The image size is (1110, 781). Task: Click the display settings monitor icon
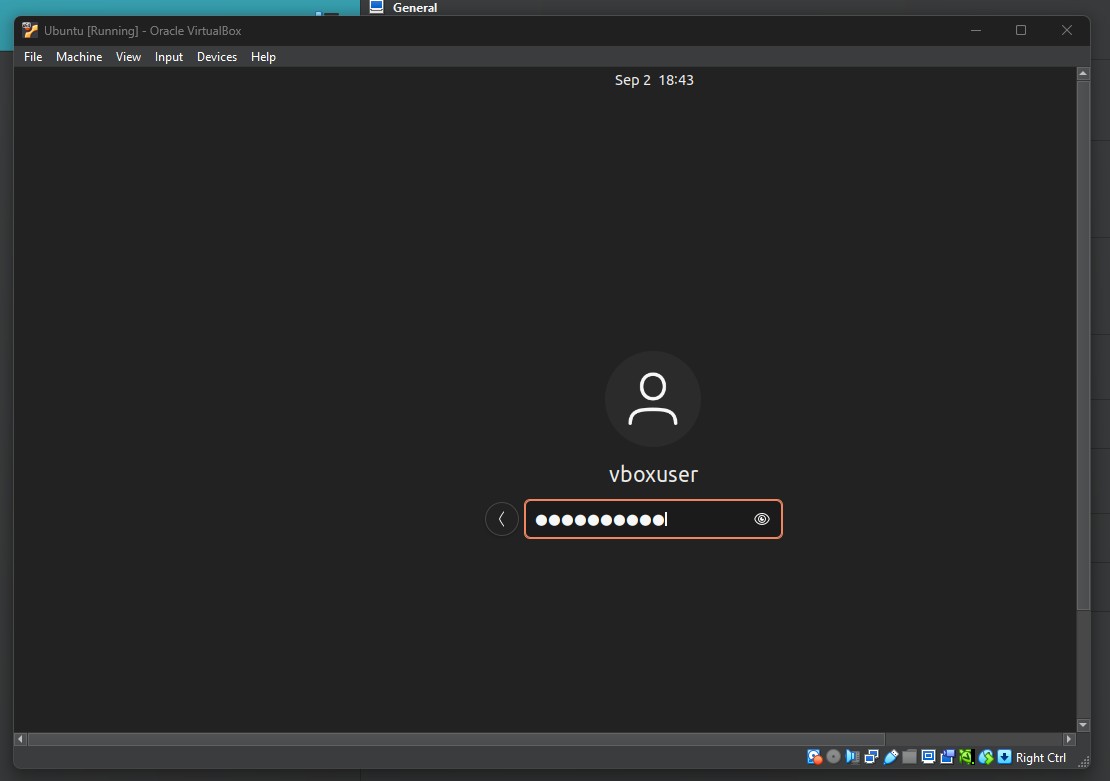(928, 757)
